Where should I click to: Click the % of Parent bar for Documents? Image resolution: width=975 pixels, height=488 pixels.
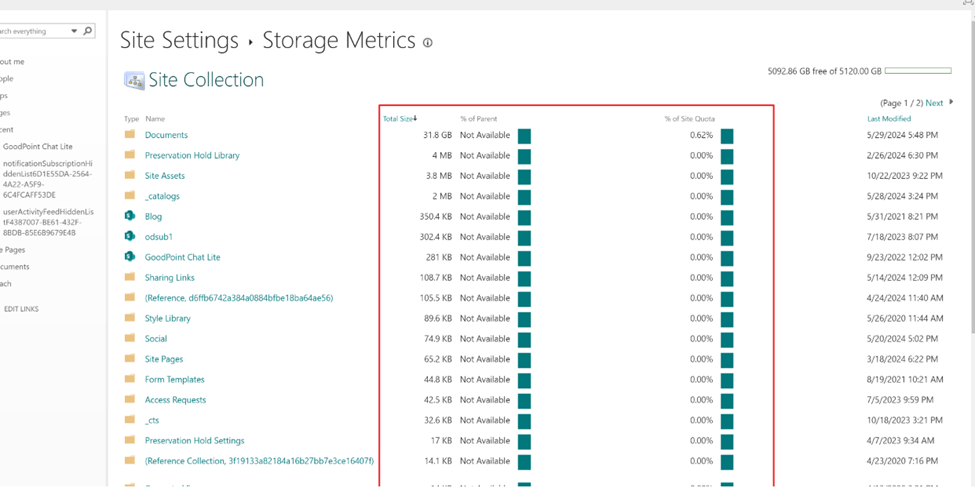524,136
